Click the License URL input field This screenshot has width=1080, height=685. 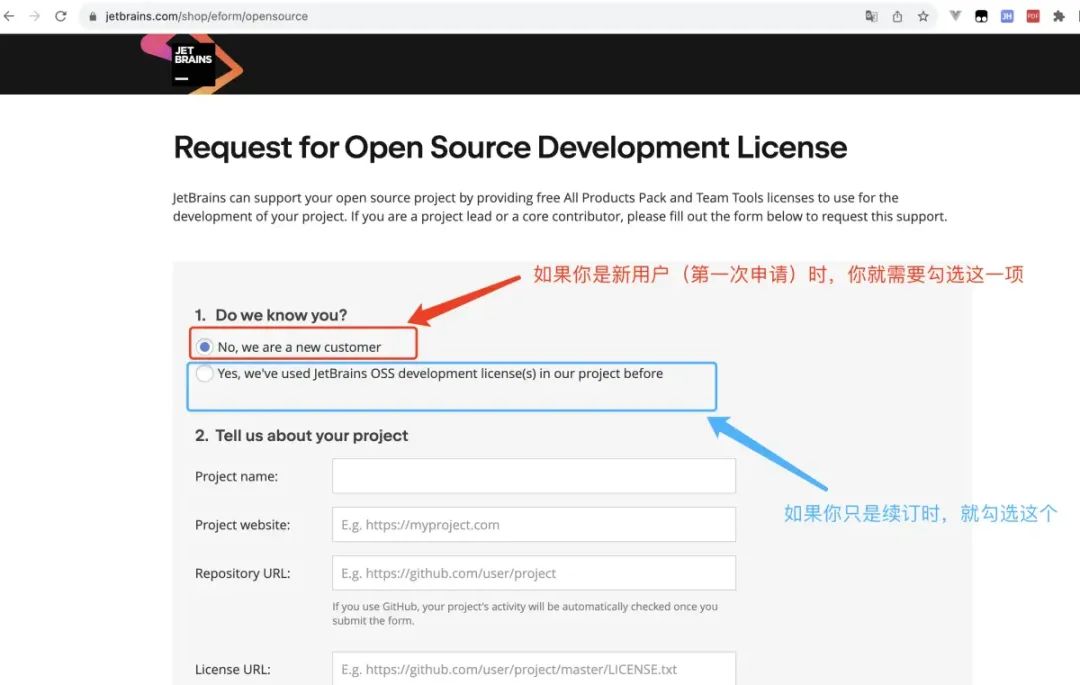(x=534, y=668)
